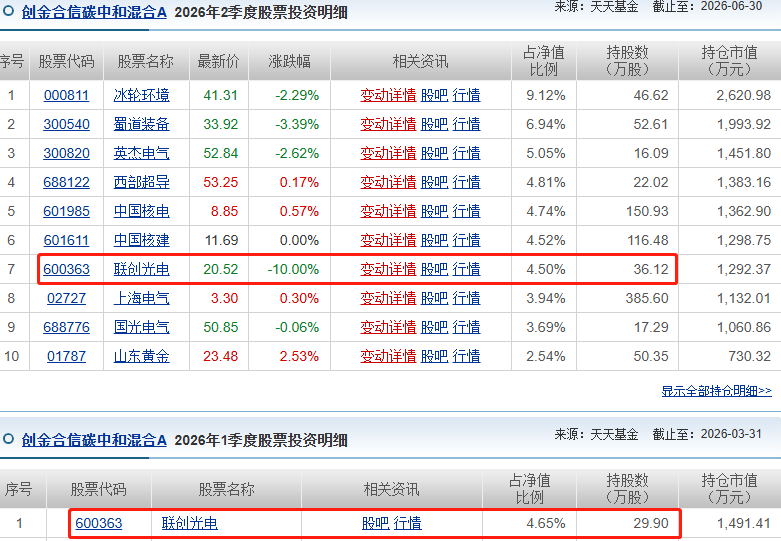Select the date 2026-06-30
The image size is (781, 541).
731,6
